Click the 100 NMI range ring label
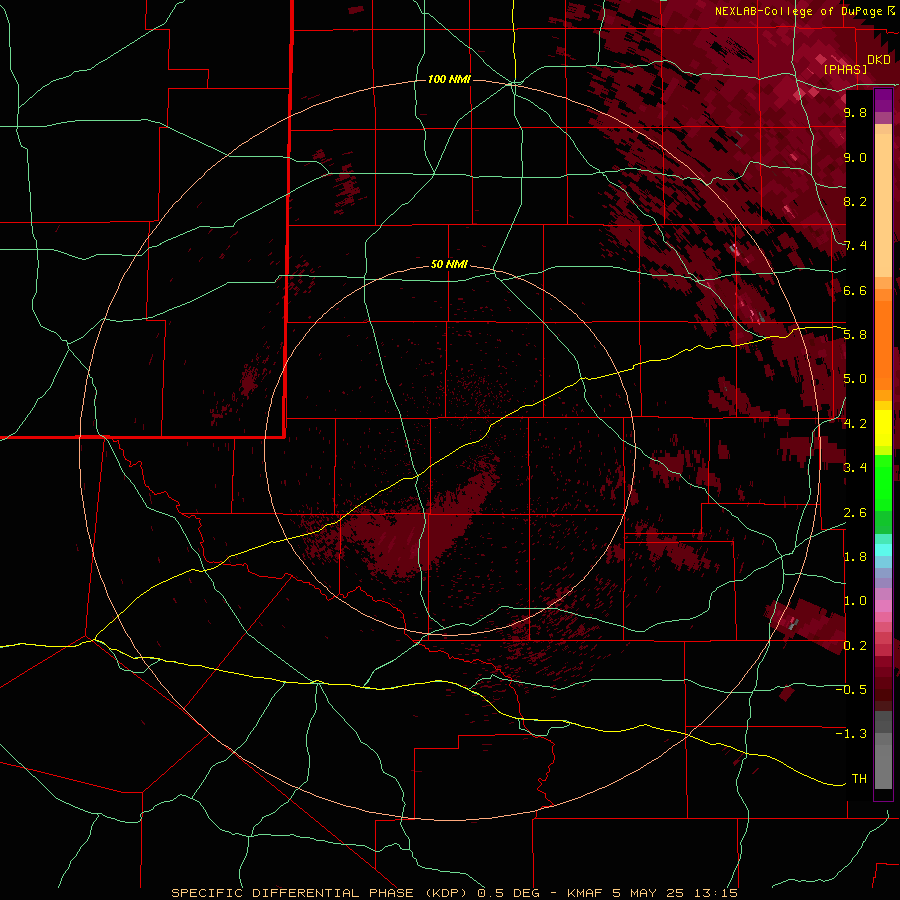900x900 pixels. coord(449,79)
